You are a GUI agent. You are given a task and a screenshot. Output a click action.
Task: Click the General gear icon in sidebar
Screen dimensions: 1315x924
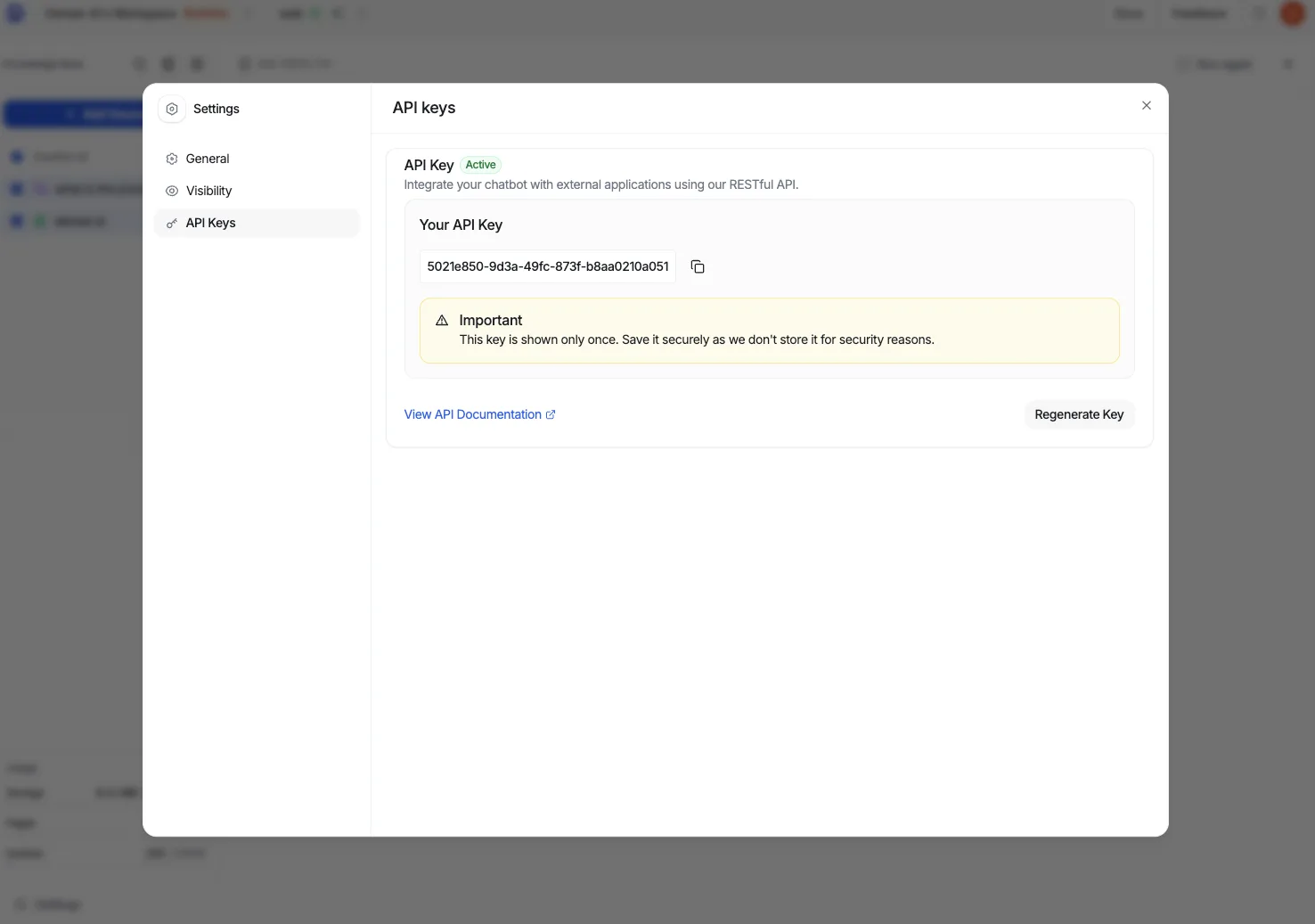coord(172,159)
